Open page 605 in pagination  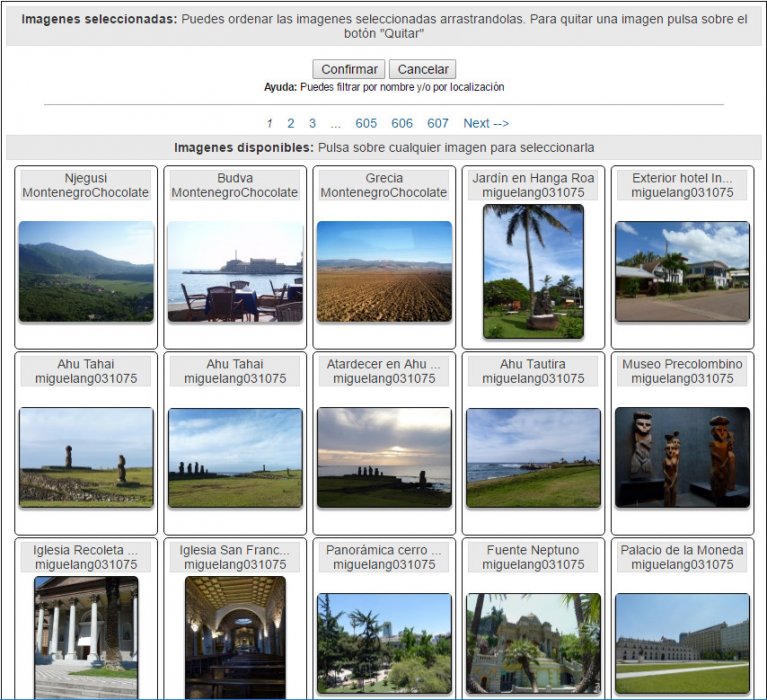(x=366, y=123)
